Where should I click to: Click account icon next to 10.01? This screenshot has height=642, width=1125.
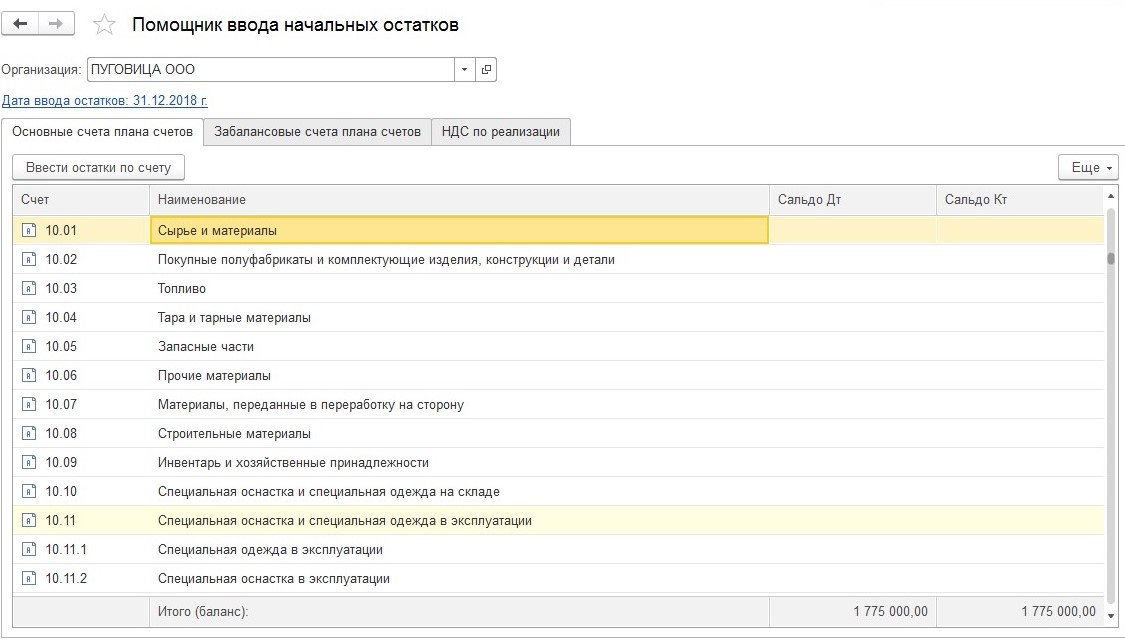(x=29, y=230)
